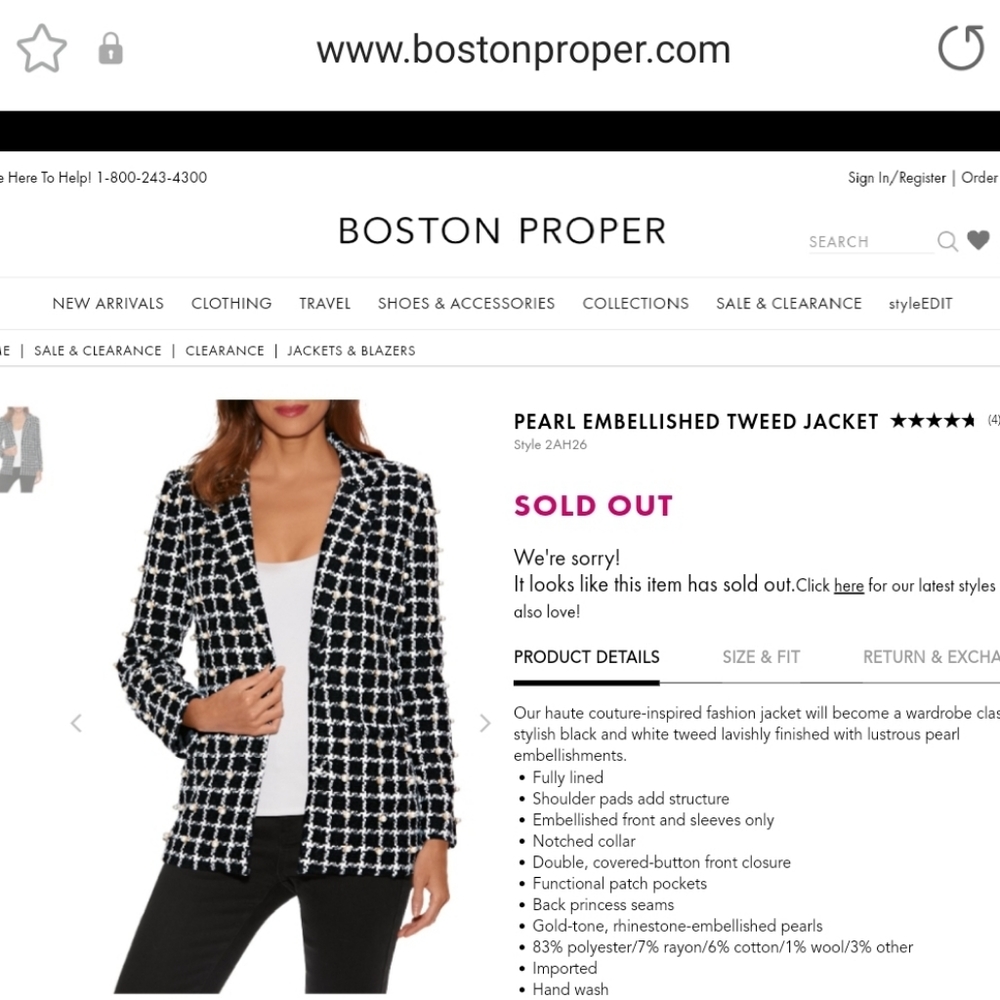1000x1000 pixels.
Task: Click the left image carousel arrow
Action: pyautogui.click(x=77, y=723)
